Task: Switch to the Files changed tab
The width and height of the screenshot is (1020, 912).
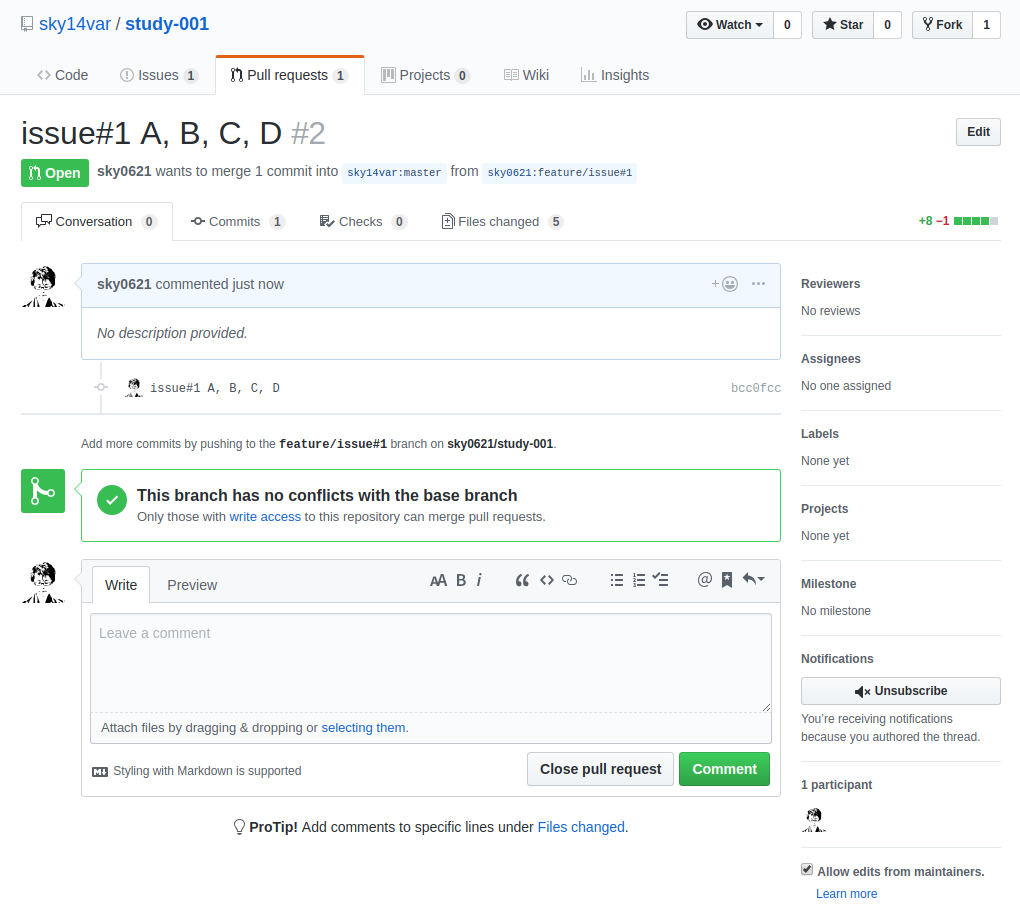Action: click(502, 222)
